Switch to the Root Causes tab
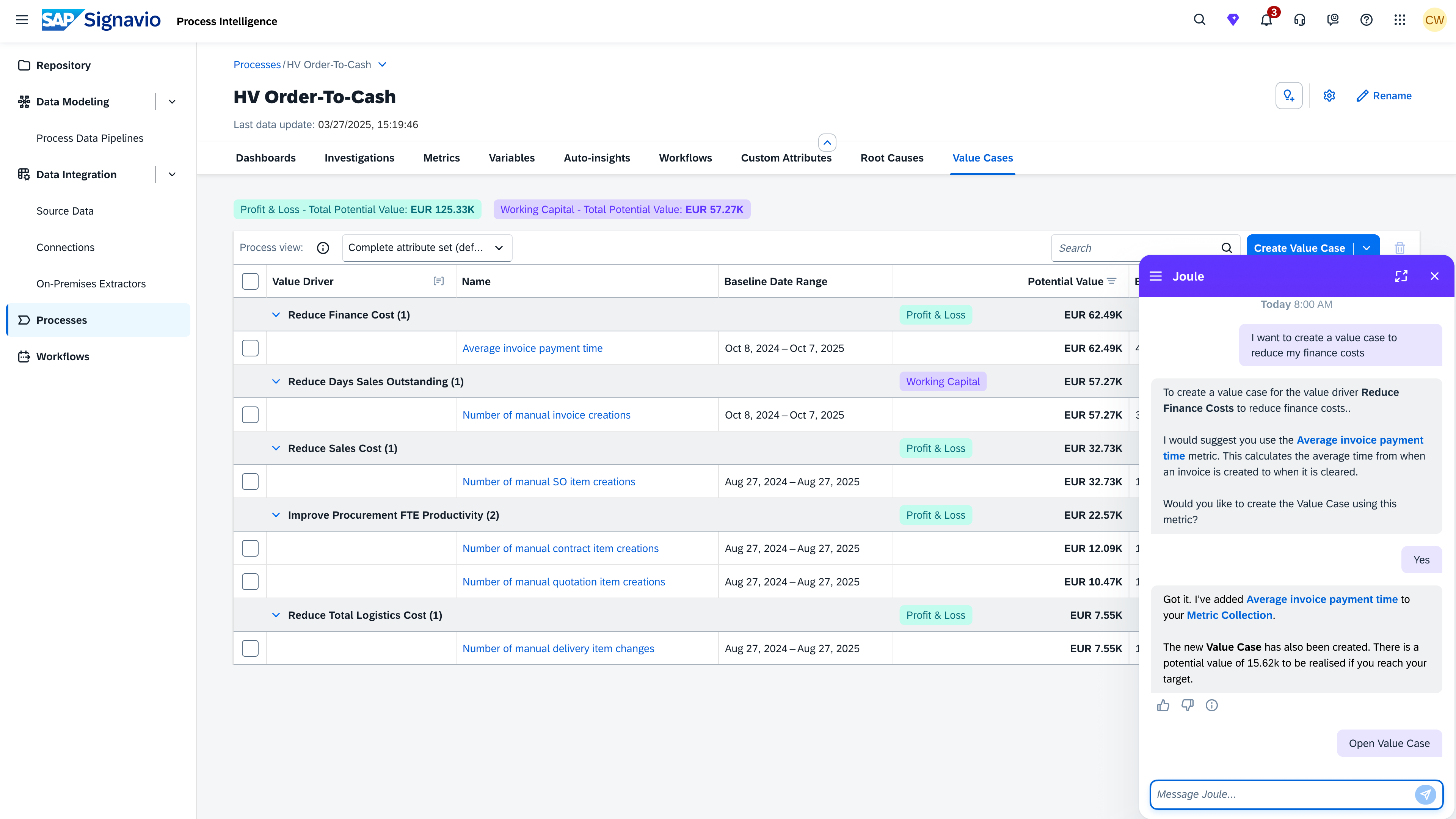Screen dimensions: 1456x819 coord(892,158)
